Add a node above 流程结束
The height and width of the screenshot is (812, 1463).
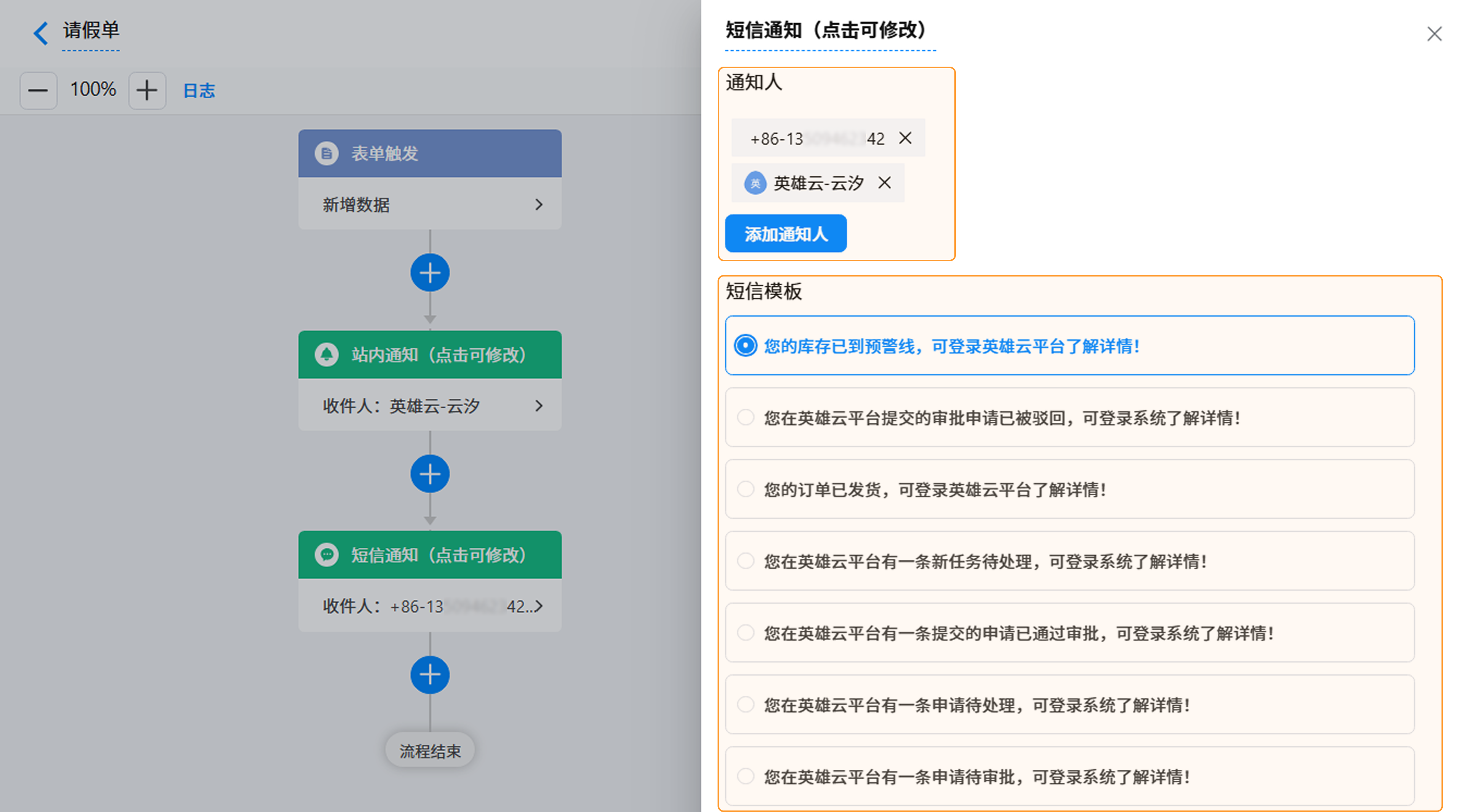[x=430, y=675]
